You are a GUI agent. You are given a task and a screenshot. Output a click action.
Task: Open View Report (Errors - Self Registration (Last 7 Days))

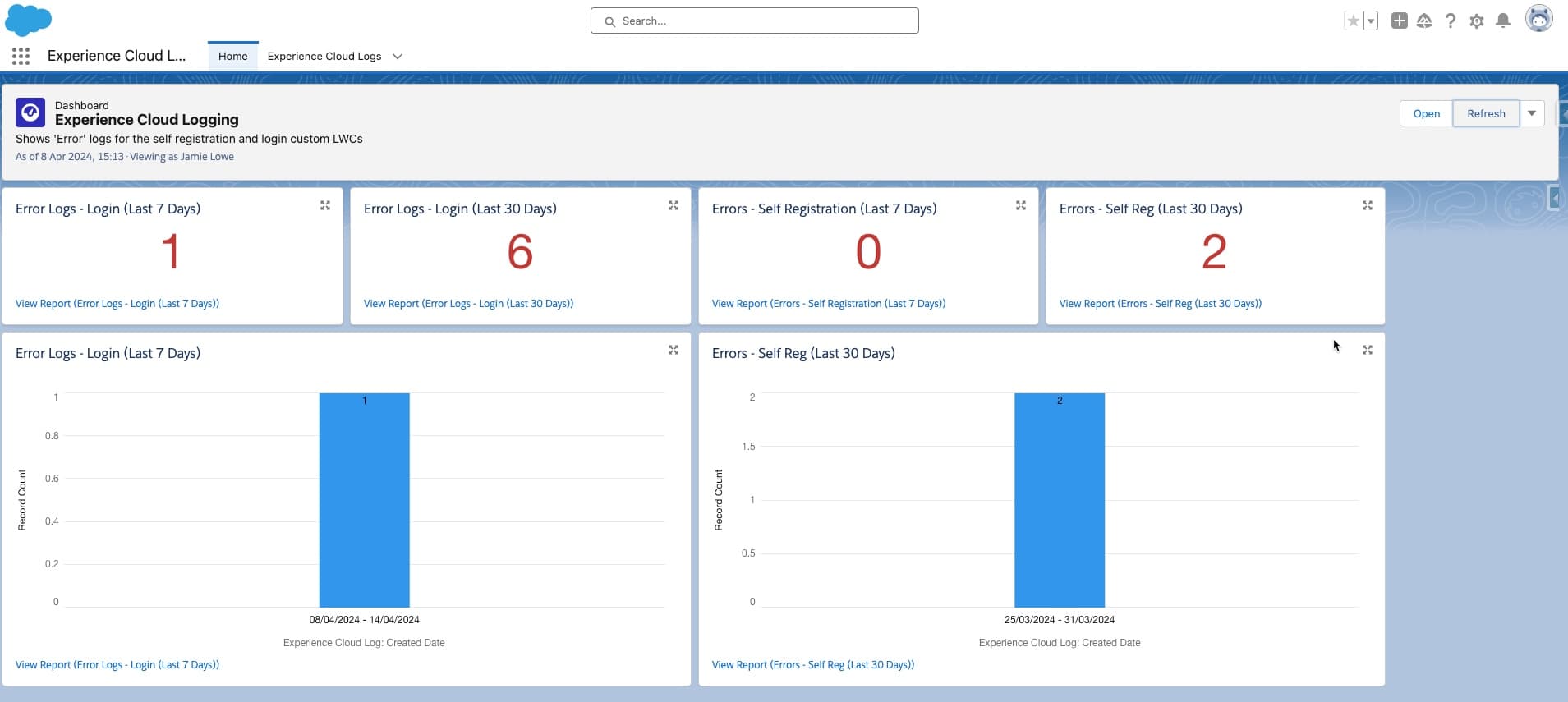pos(829,304)
